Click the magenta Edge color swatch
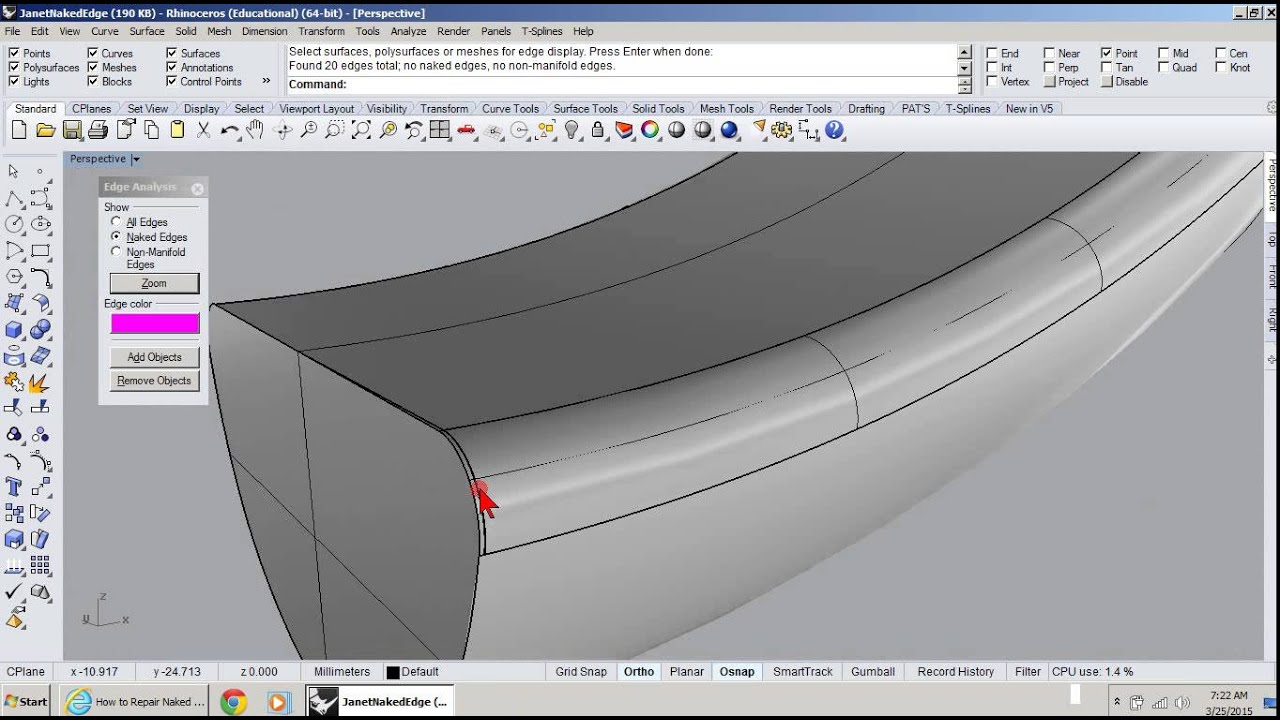1280x720 pixels. (155, 323)
